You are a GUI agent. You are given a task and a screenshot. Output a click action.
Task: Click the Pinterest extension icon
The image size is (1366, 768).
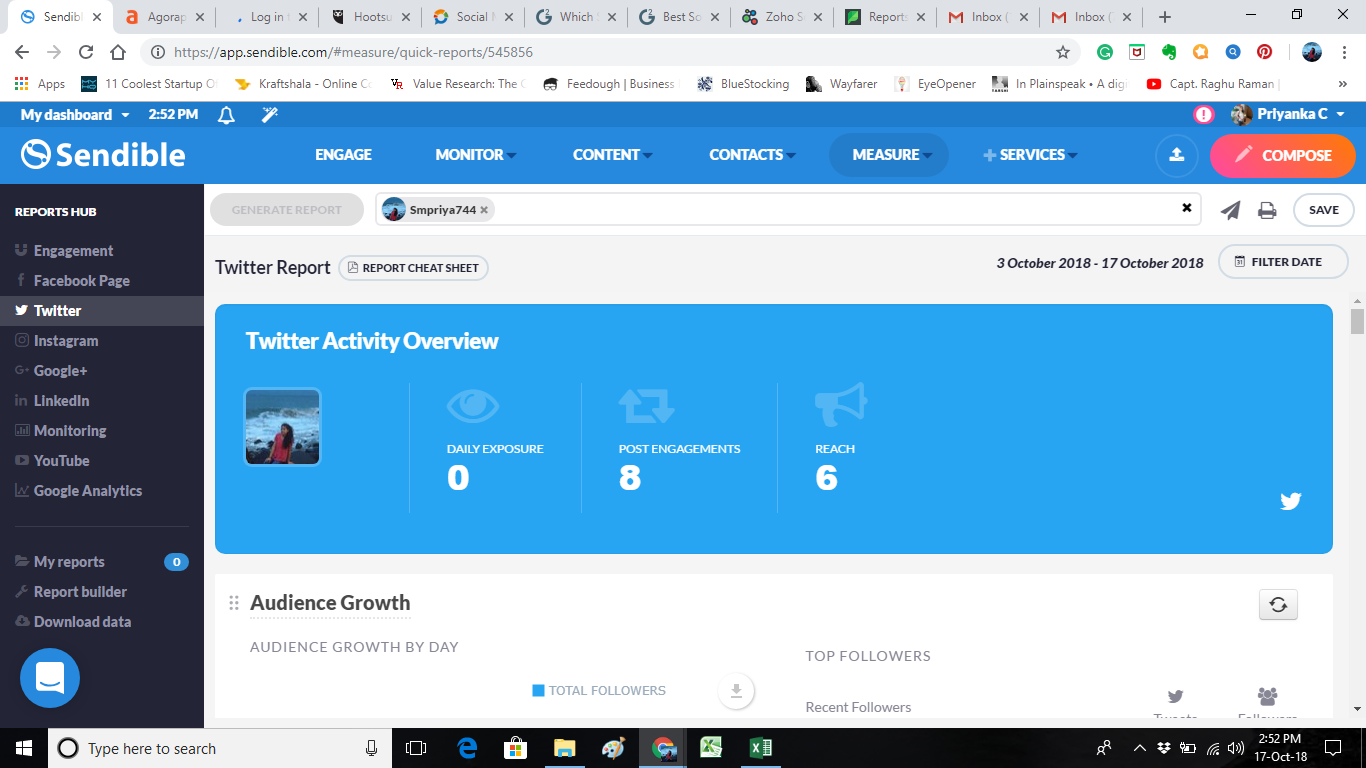(x=1265, y=52)
